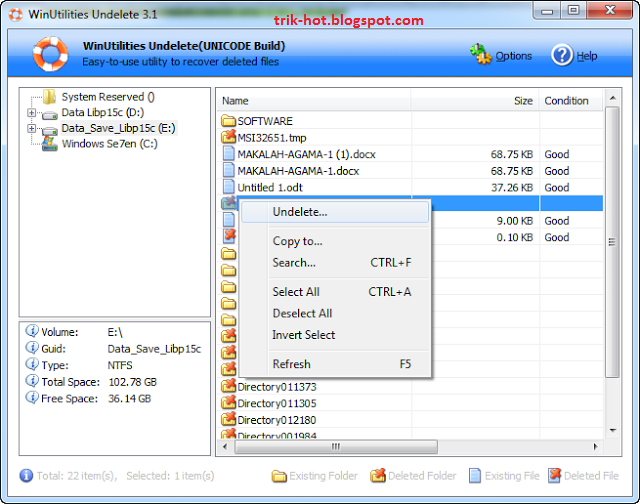Choose Undelete... from the context menu
The width and height of the screenshot is (640, 504).
(335, 212)
